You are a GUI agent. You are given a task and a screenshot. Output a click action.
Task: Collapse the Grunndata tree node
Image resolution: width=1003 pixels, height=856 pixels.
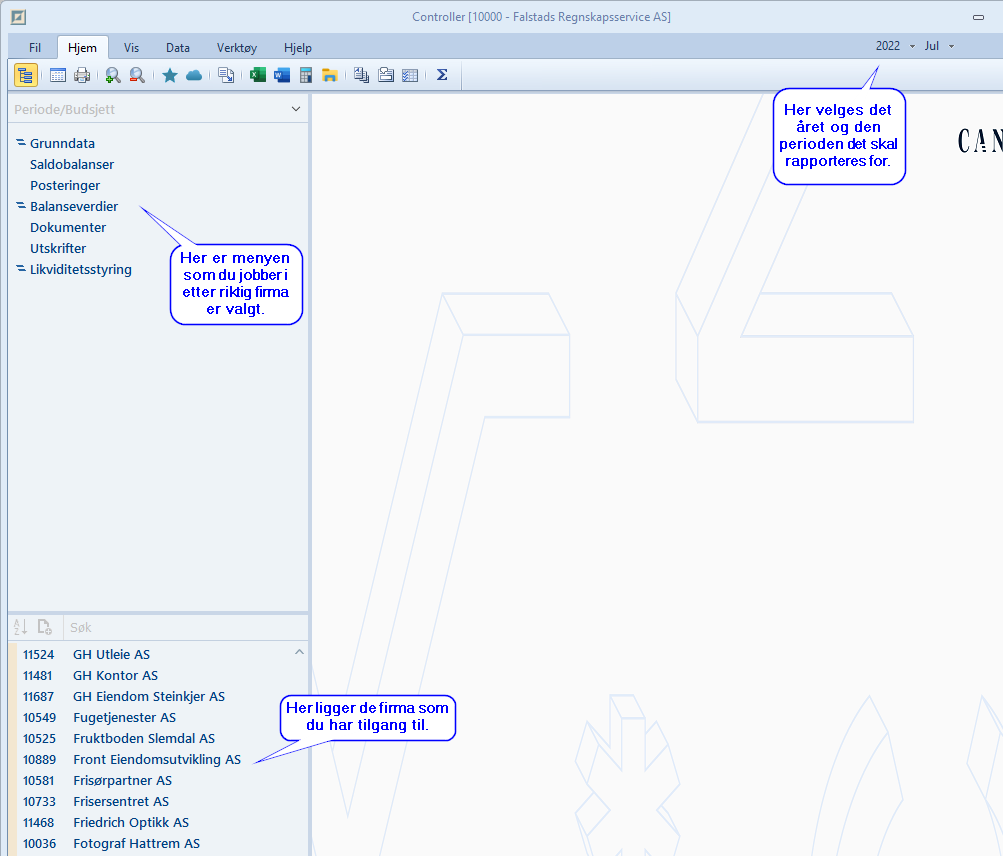pyautogui.click(x=21, y=143)
